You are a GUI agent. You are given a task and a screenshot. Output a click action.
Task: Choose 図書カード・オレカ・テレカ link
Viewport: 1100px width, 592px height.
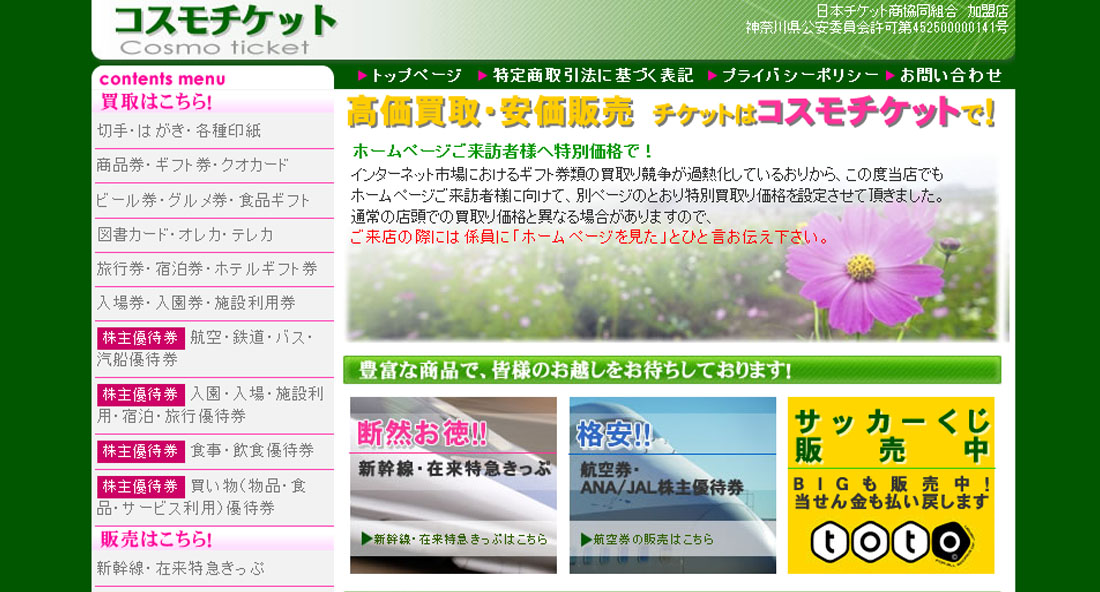[185, 235]
